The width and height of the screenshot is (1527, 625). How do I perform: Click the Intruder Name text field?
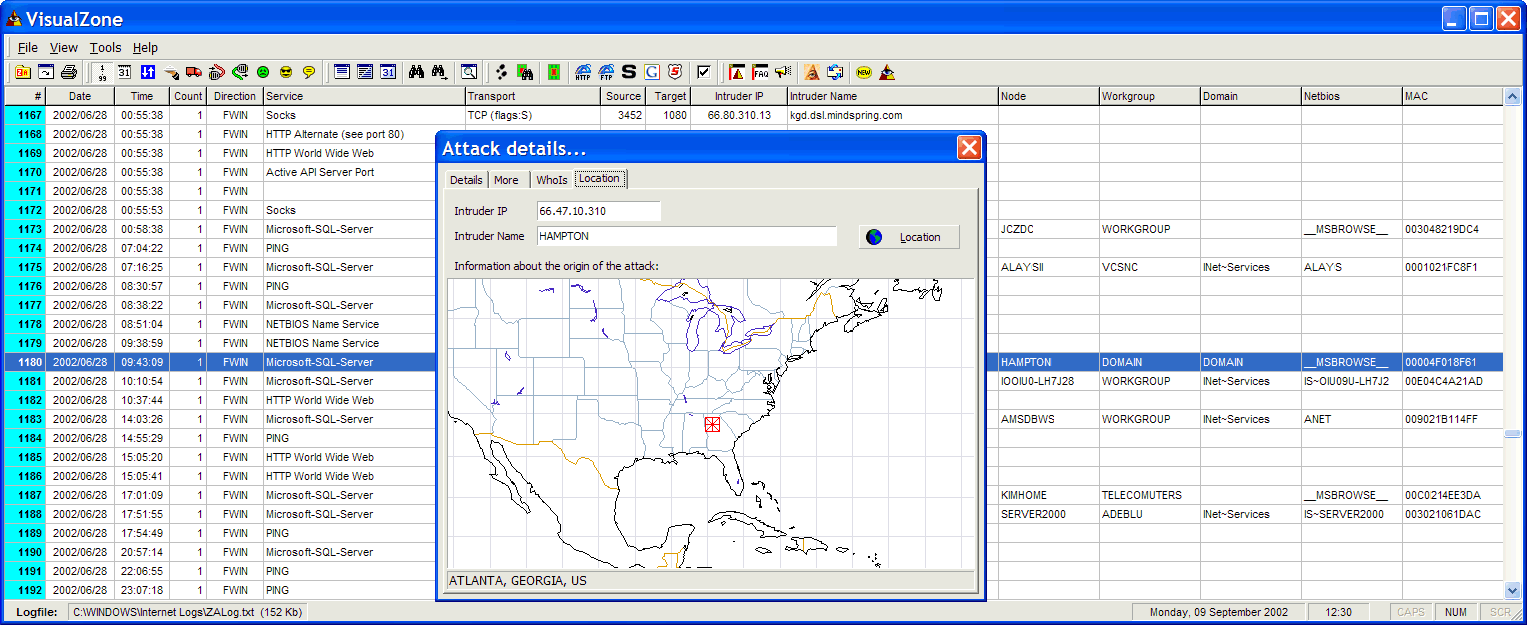pos(686,236)
